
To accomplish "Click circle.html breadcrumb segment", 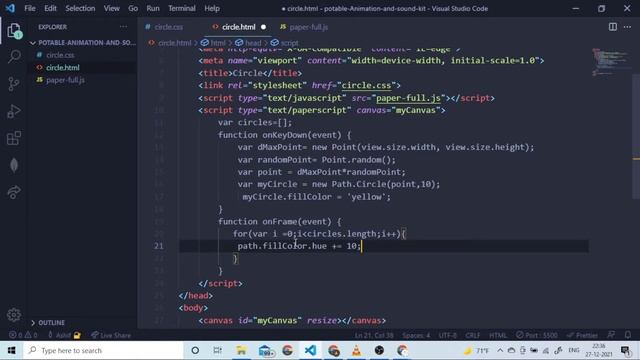I will click(174, 42).
